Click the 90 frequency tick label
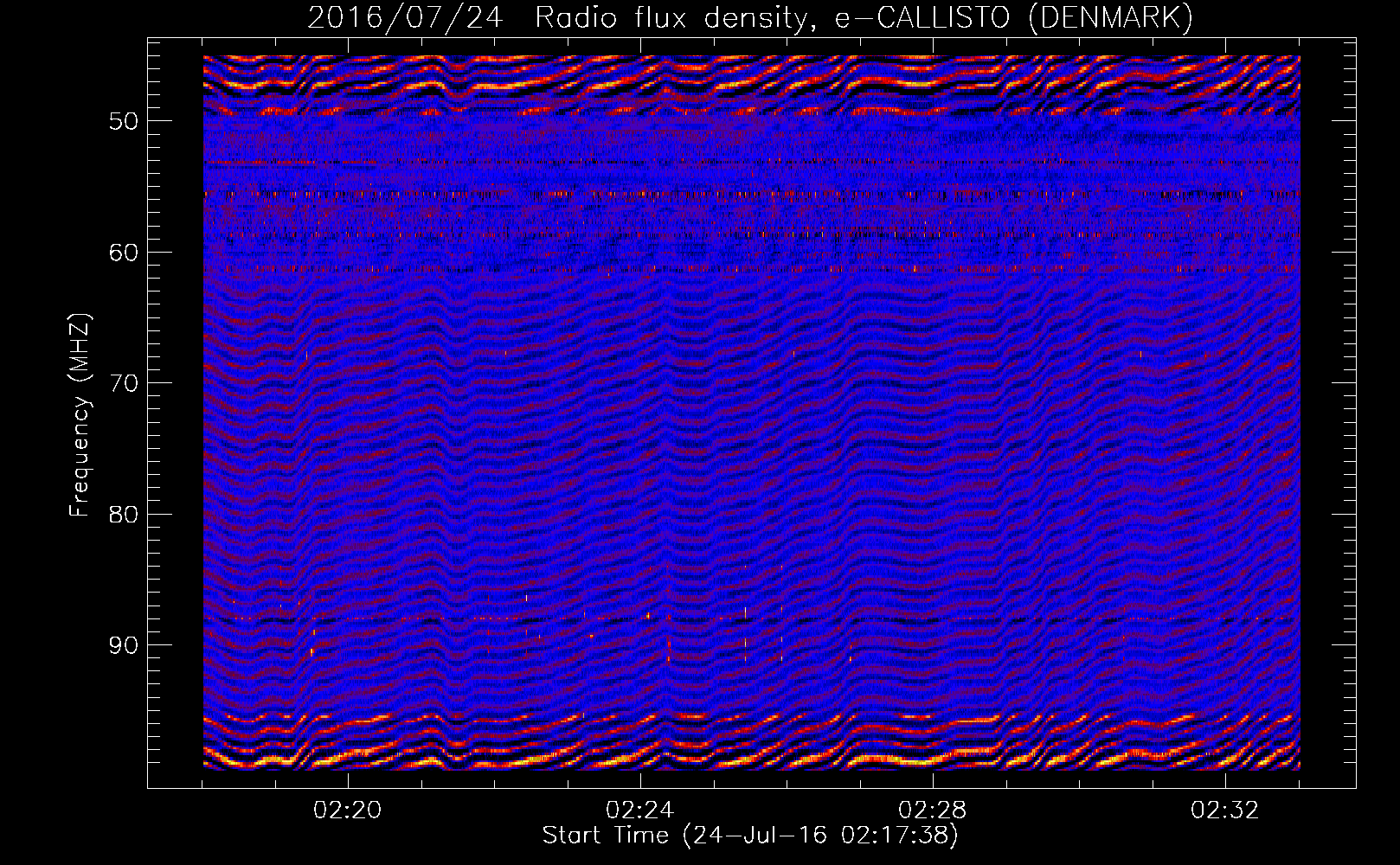1400x865 pixels. 124,645
